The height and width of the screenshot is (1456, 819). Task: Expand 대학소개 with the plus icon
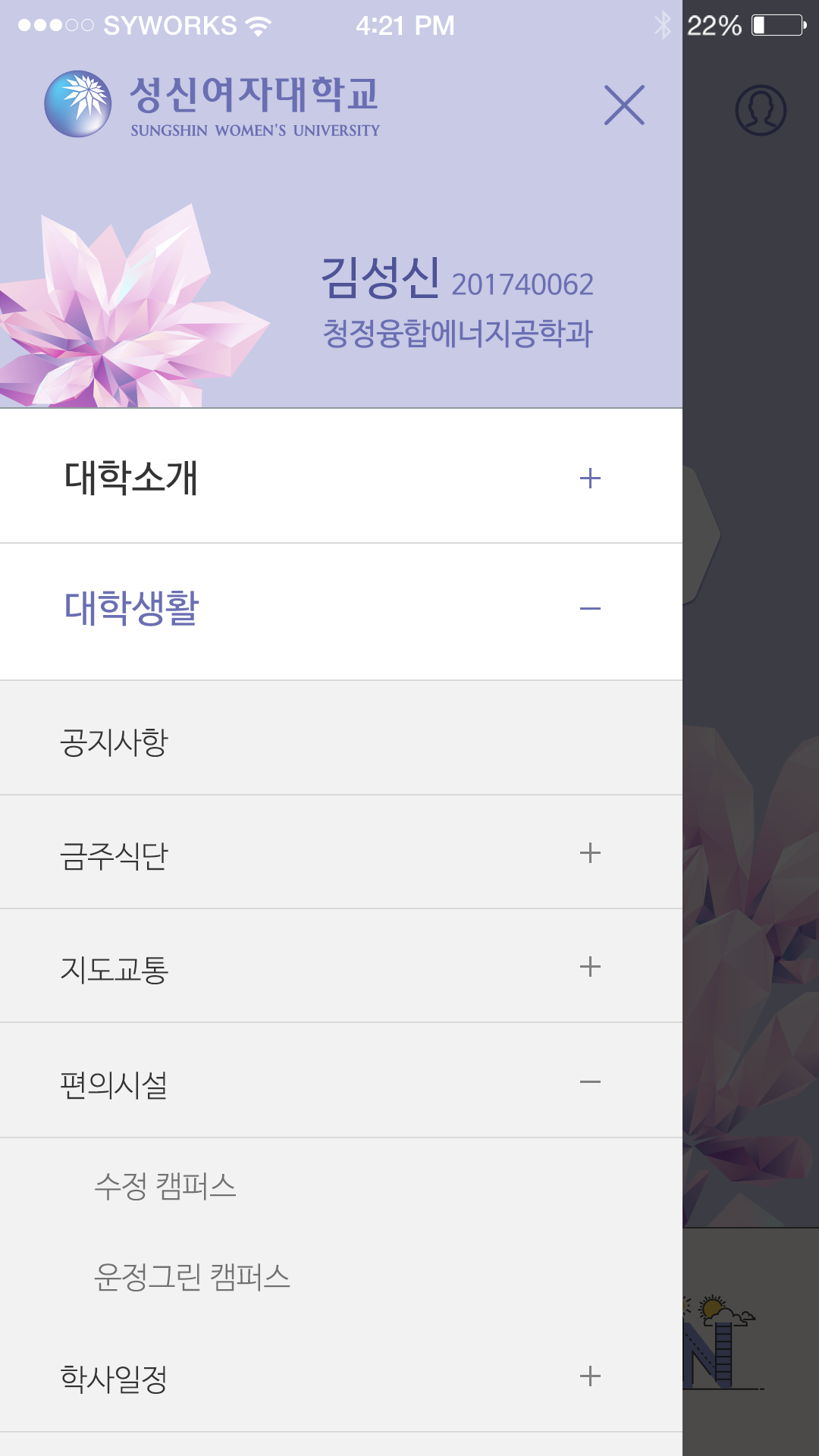[x=590, y=479]
